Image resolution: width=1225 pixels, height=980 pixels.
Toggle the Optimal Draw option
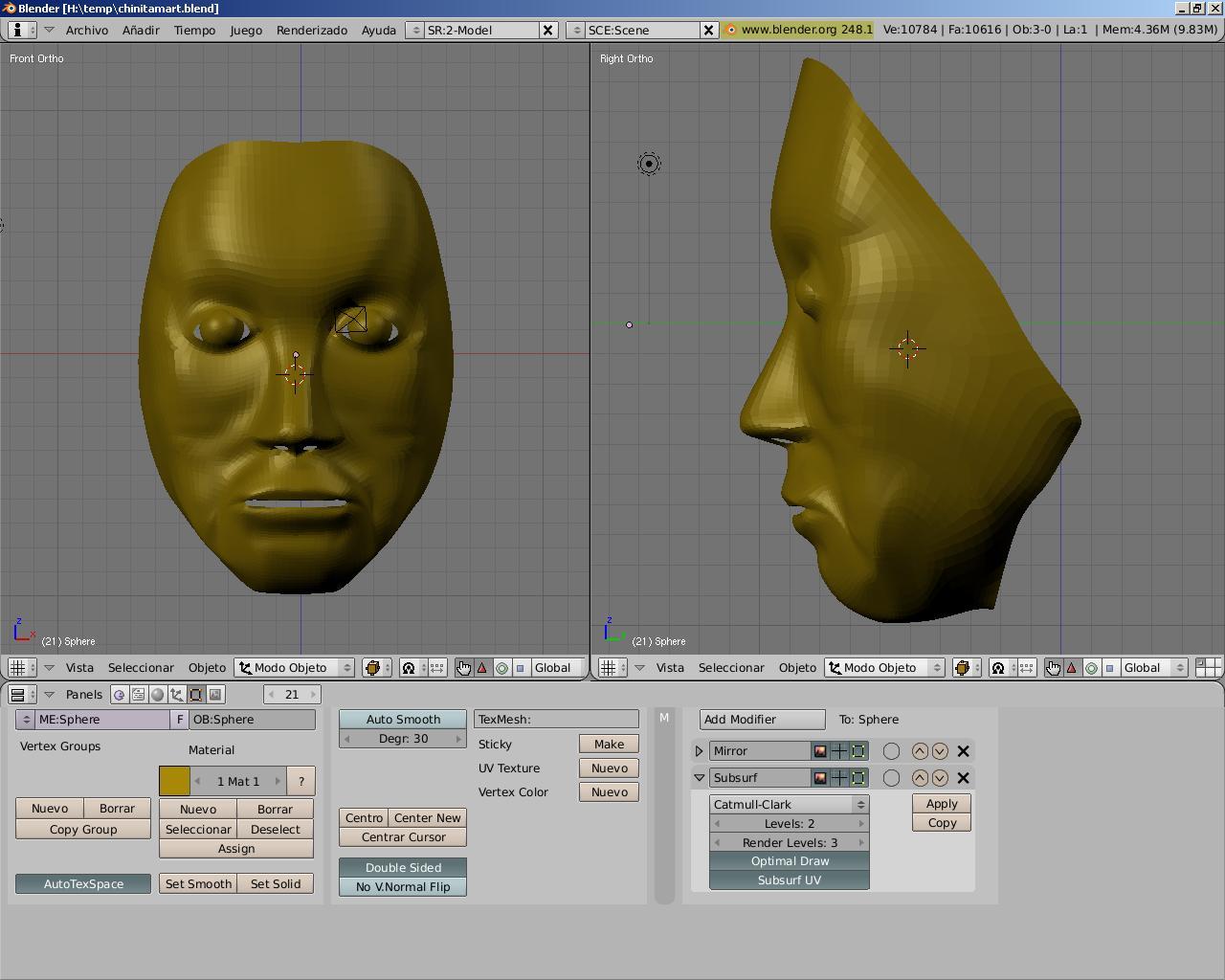(x=790, y=861)
